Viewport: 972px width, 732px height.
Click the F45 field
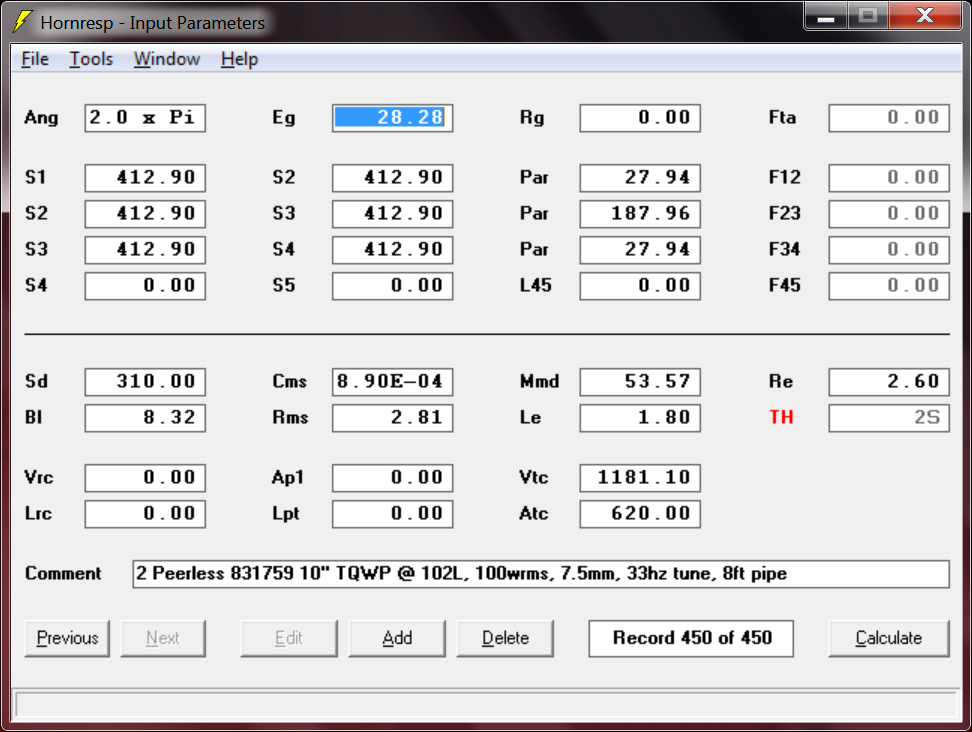889,286
